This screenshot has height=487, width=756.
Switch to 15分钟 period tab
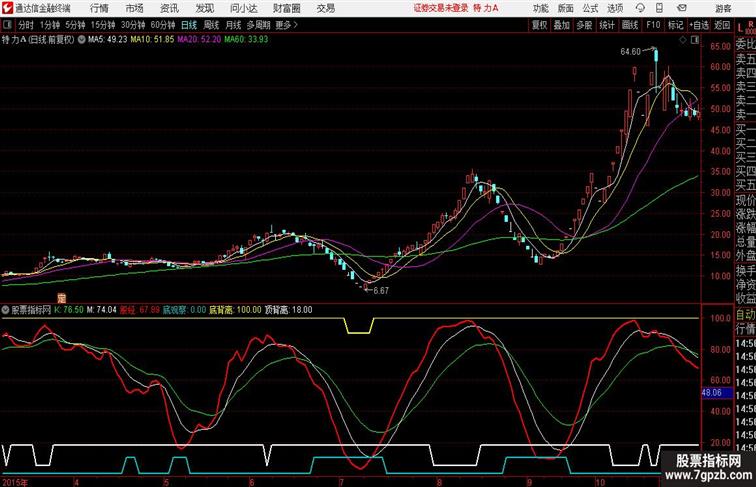103,25
